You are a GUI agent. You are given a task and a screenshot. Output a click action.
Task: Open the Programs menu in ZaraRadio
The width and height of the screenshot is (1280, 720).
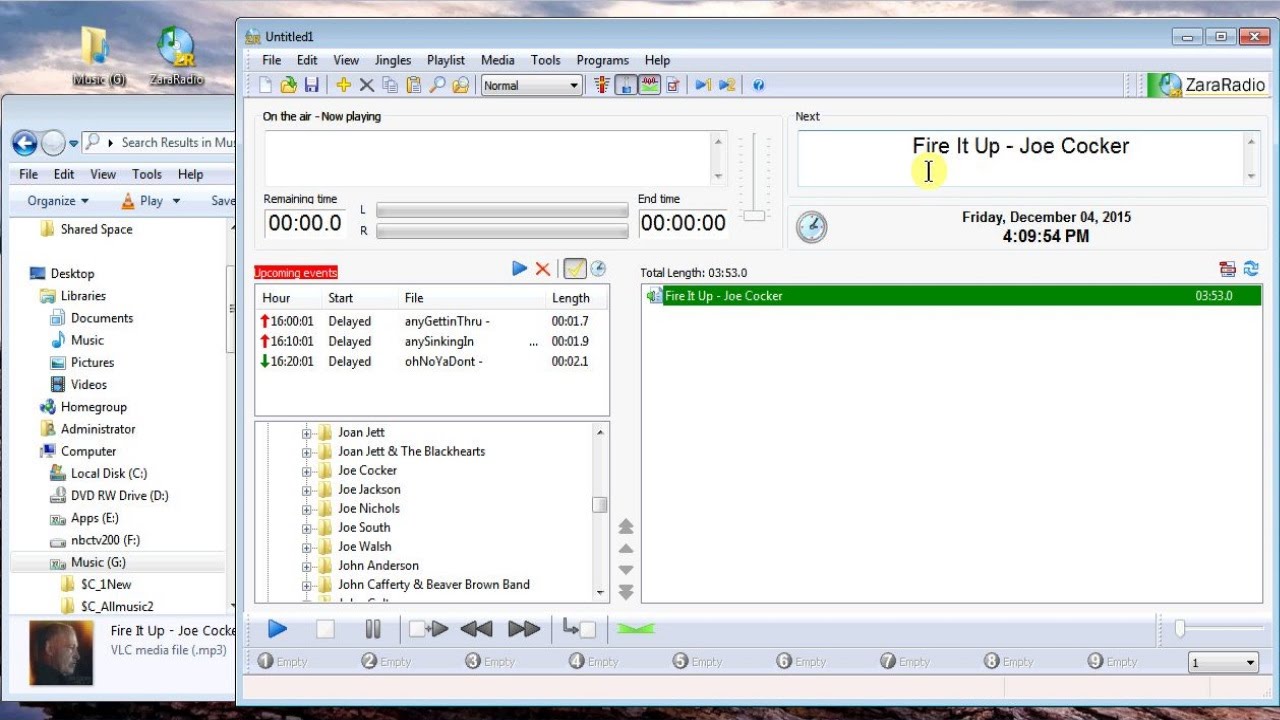pos(603,60)
